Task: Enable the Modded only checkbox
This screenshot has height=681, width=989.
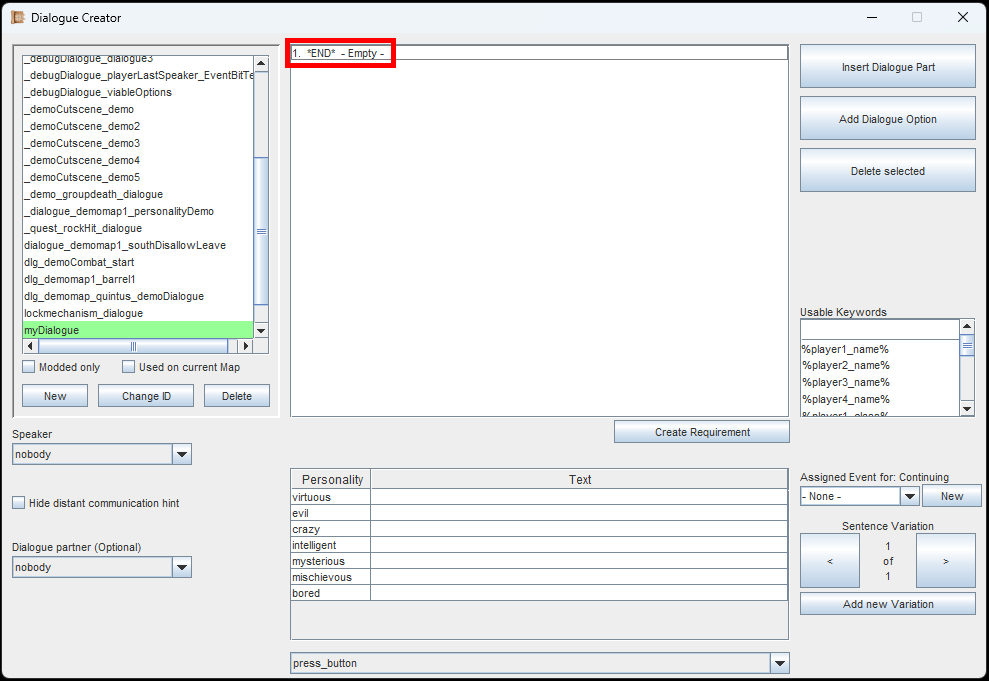Action: tap(29, 367)
